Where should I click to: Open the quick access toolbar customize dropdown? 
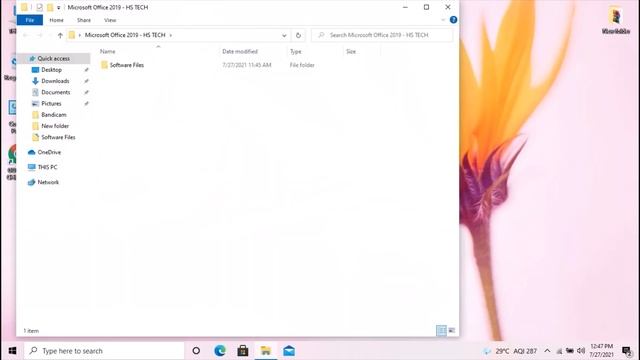pyautogui.click(x=58, y=8)
